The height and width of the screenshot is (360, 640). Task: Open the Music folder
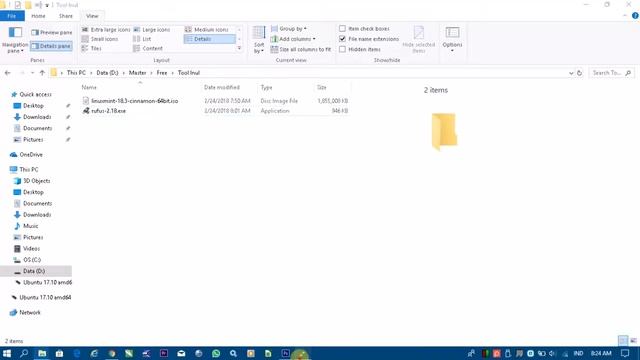27,226
